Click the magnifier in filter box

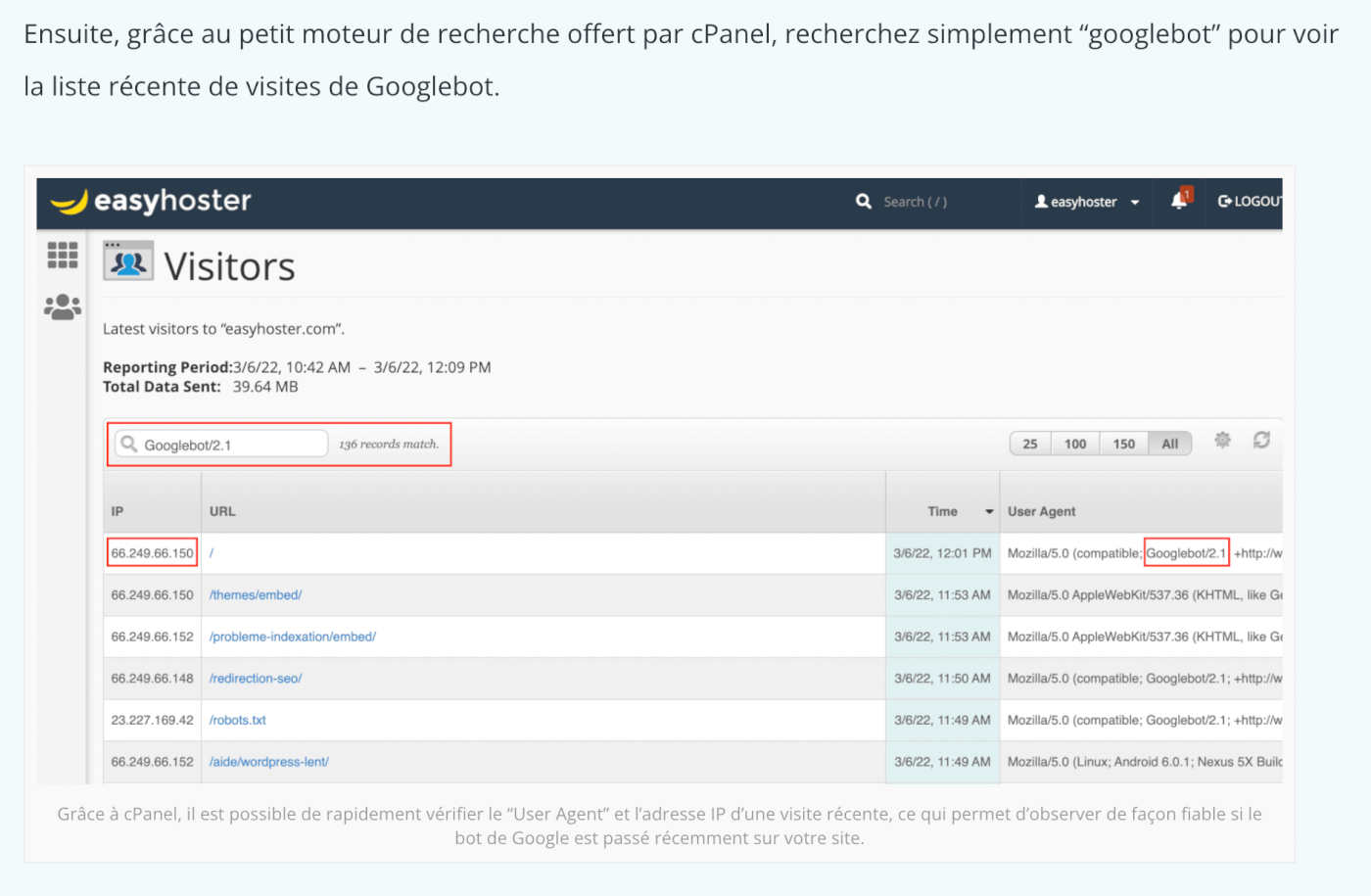pyautogui.click(x=129, y=444)
